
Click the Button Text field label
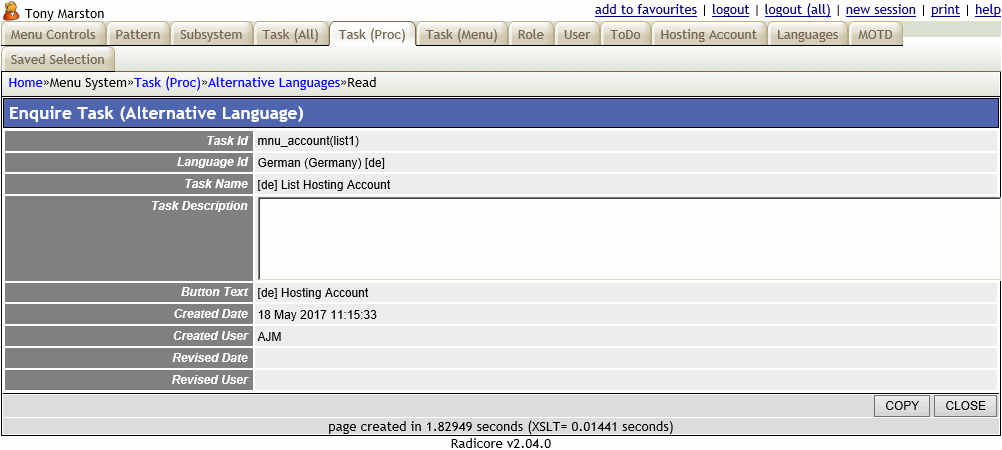[x=215, y=292]
